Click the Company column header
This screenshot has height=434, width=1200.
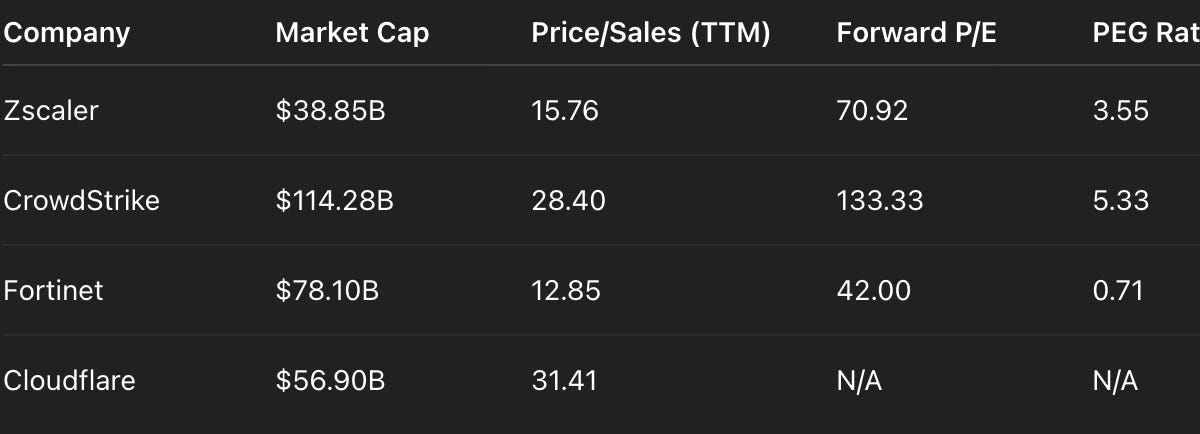pyautogui.click(x=67, y=33)
